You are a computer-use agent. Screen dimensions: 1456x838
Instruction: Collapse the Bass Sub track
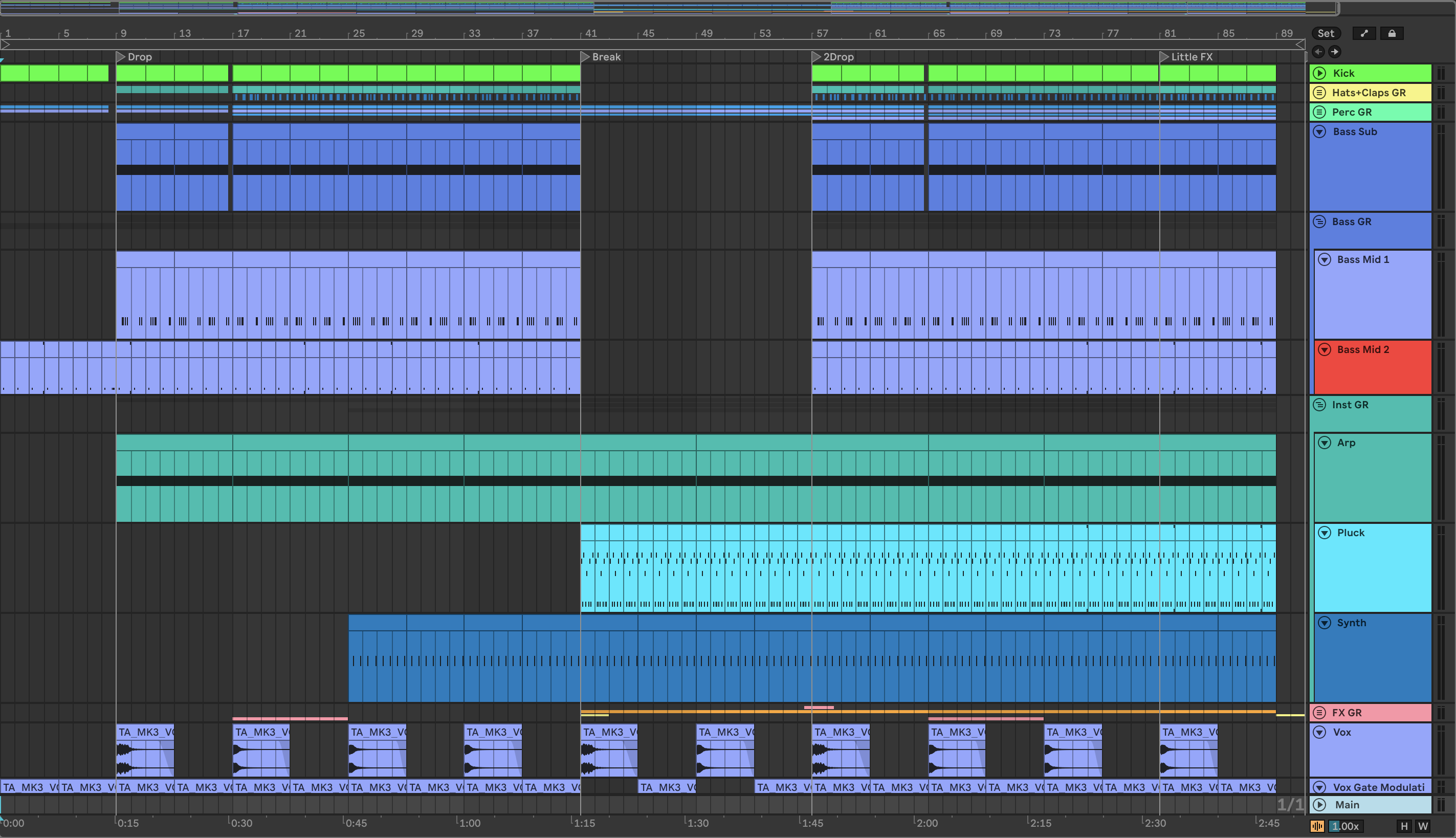coord(1319,132)
